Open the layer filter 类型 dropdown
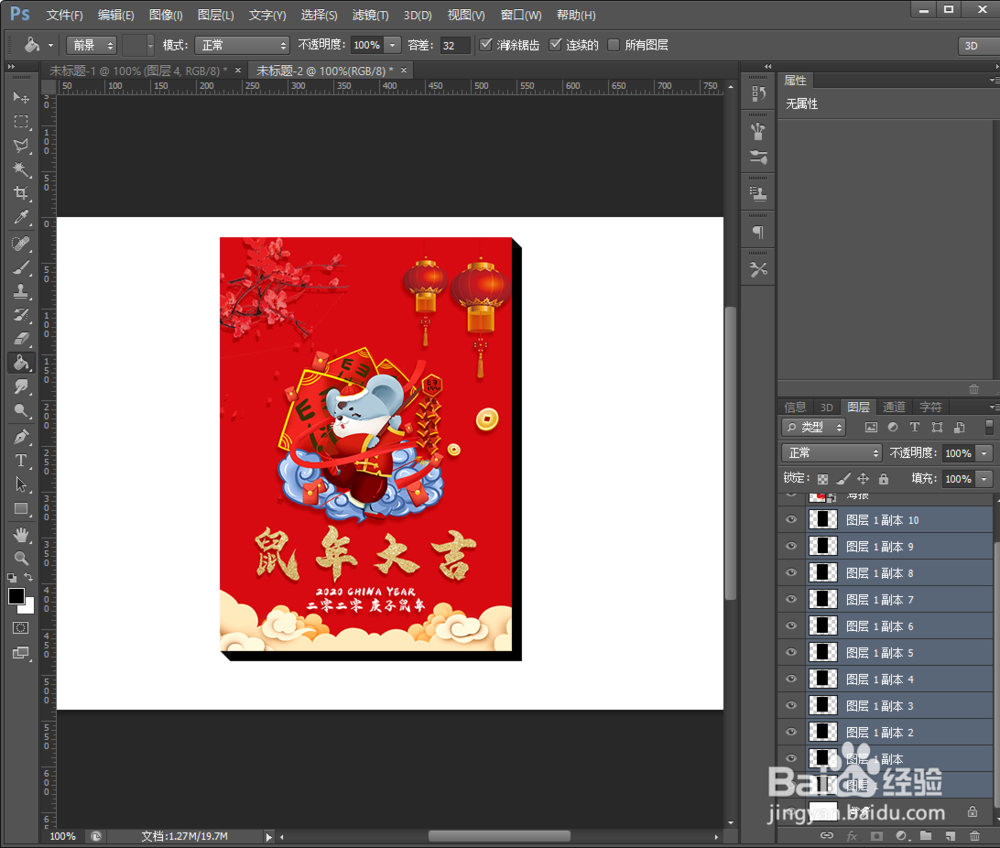Image resolution: width=1000 pixels, height=848 pixels. click(x=814, y=427)
